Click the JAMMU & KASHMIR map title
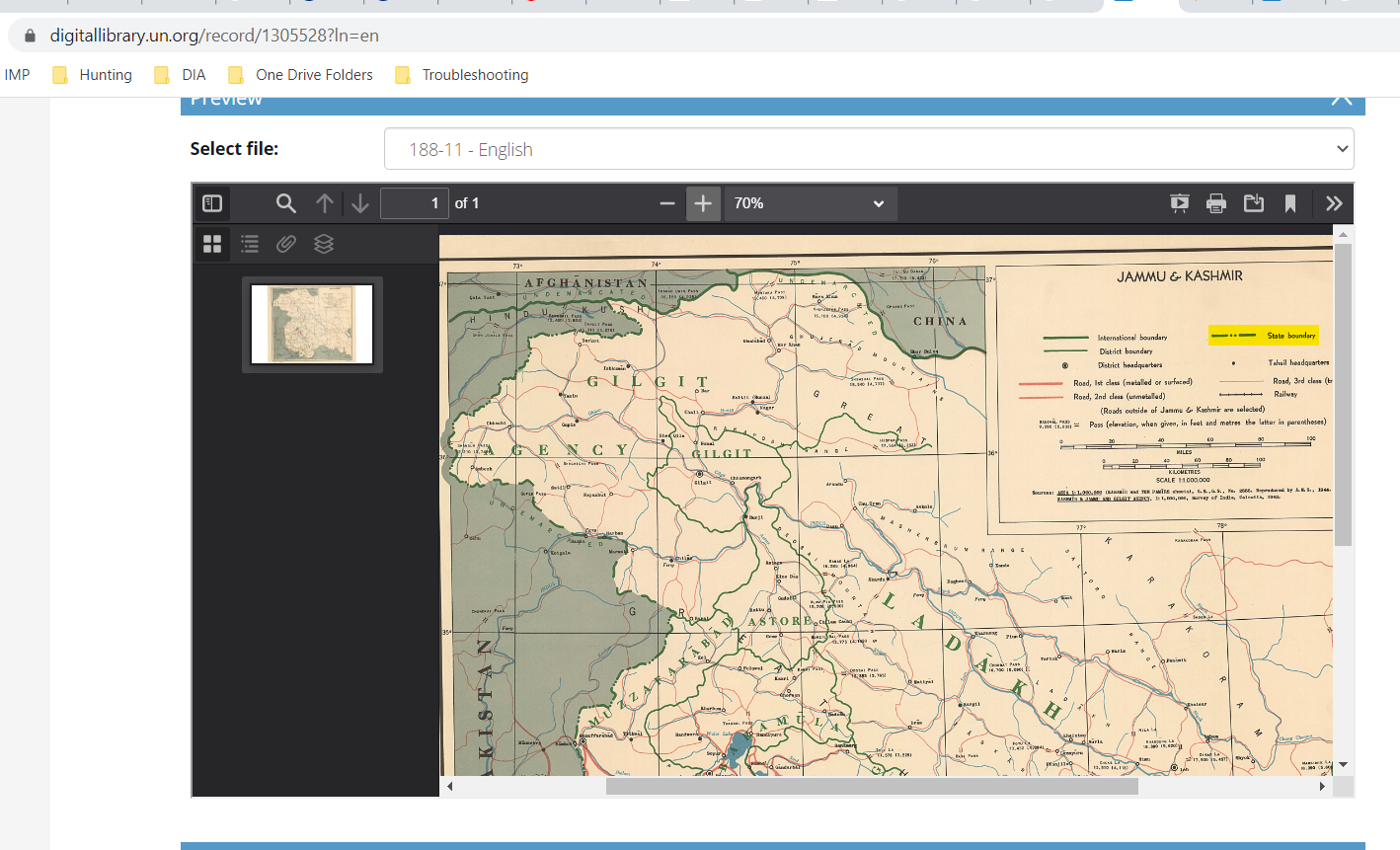 point(1180,276)
